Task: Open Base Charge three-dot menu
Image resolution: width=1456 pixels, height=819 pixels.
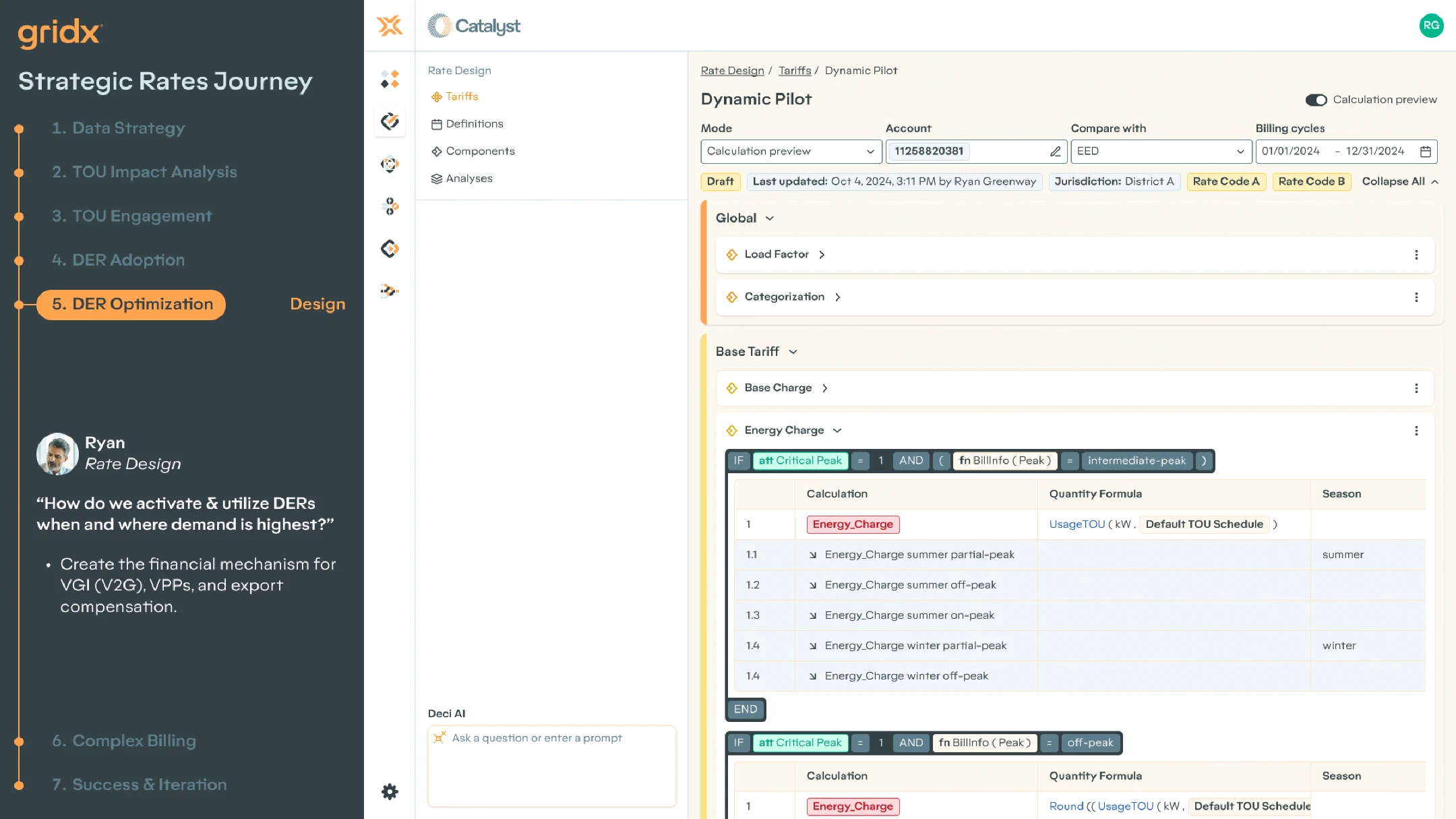Action: tap(1416, 388)
